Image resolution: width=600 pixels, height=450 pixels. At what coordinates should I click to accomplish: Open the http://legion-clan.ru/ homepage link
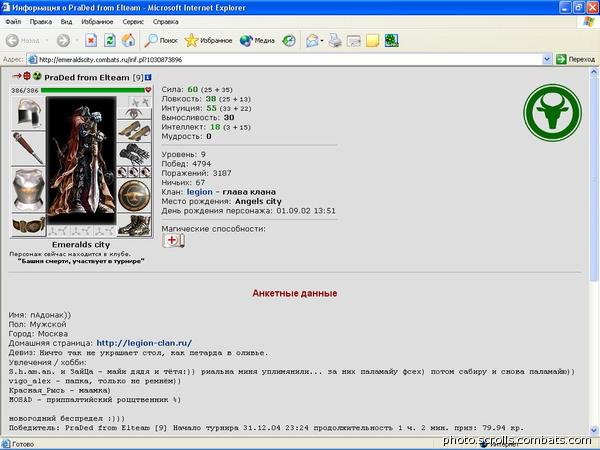click(144, 343)
